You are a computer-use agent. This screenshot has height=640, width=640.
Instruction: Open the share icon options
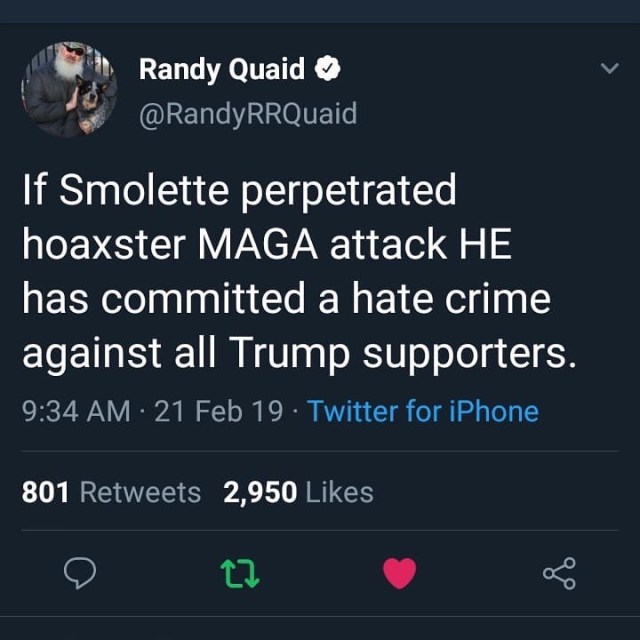point(559,573)
